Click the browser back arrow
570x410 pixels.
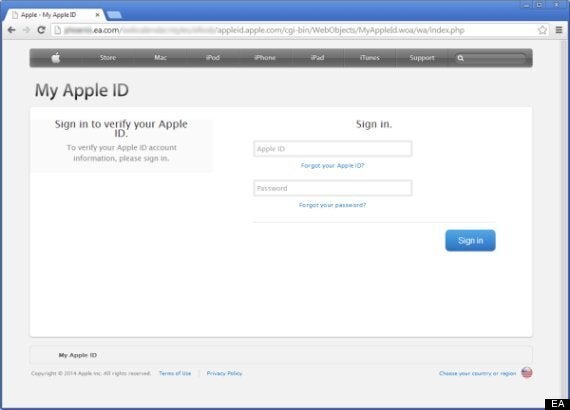tap(11, 30)
